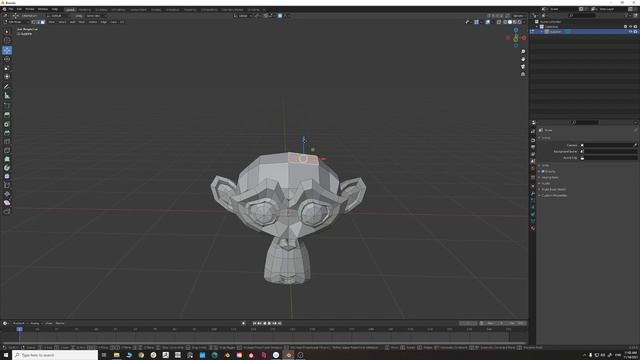Viewport: 640px width, 360px height.
Task: Select the Smooth vertices tool
Action: click(x=7, y=176)
